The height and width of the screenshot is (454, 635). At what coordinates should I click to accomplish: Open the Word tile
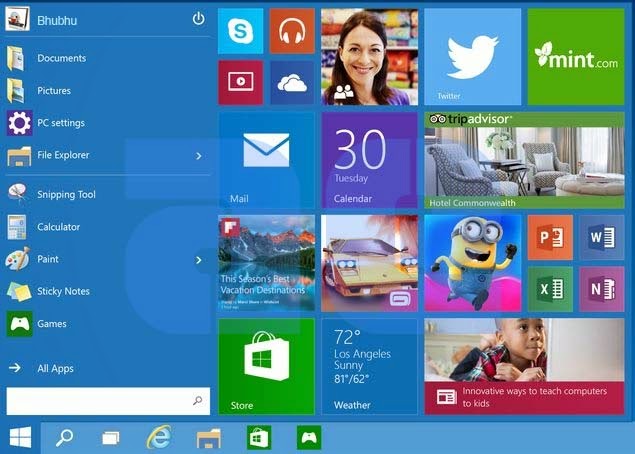[x=602, y=237]
